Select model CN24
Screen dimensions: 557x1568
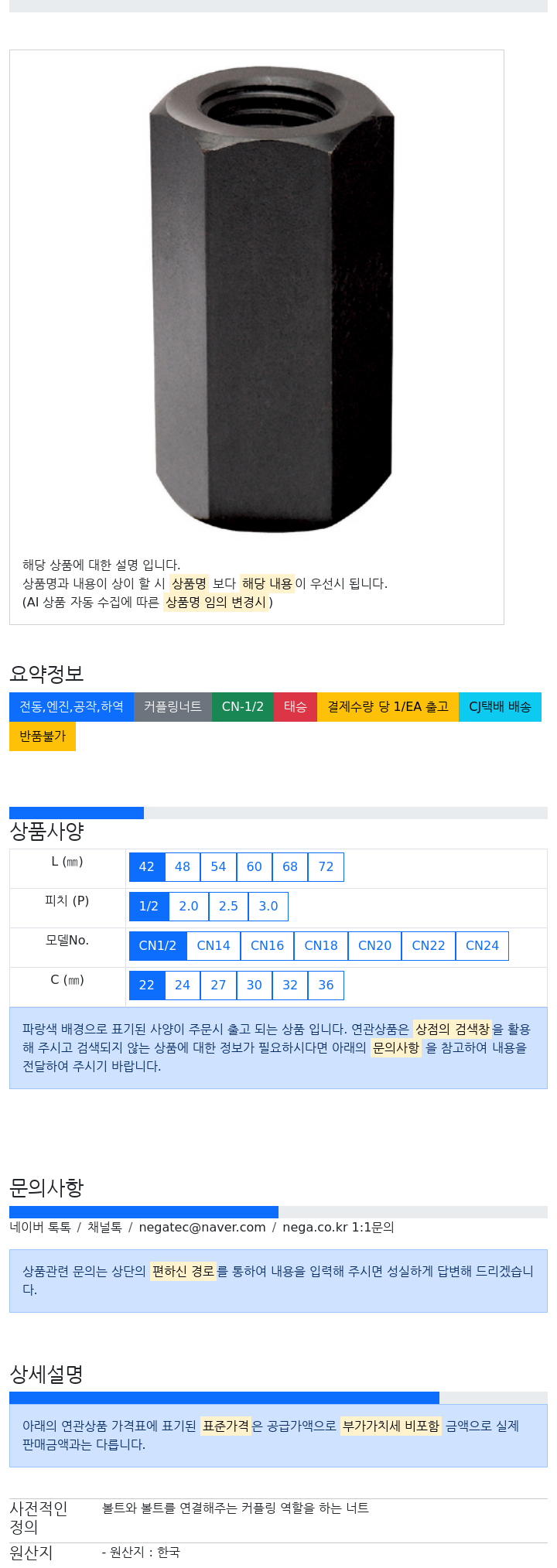pyautogui.click(x=482, y=946)
